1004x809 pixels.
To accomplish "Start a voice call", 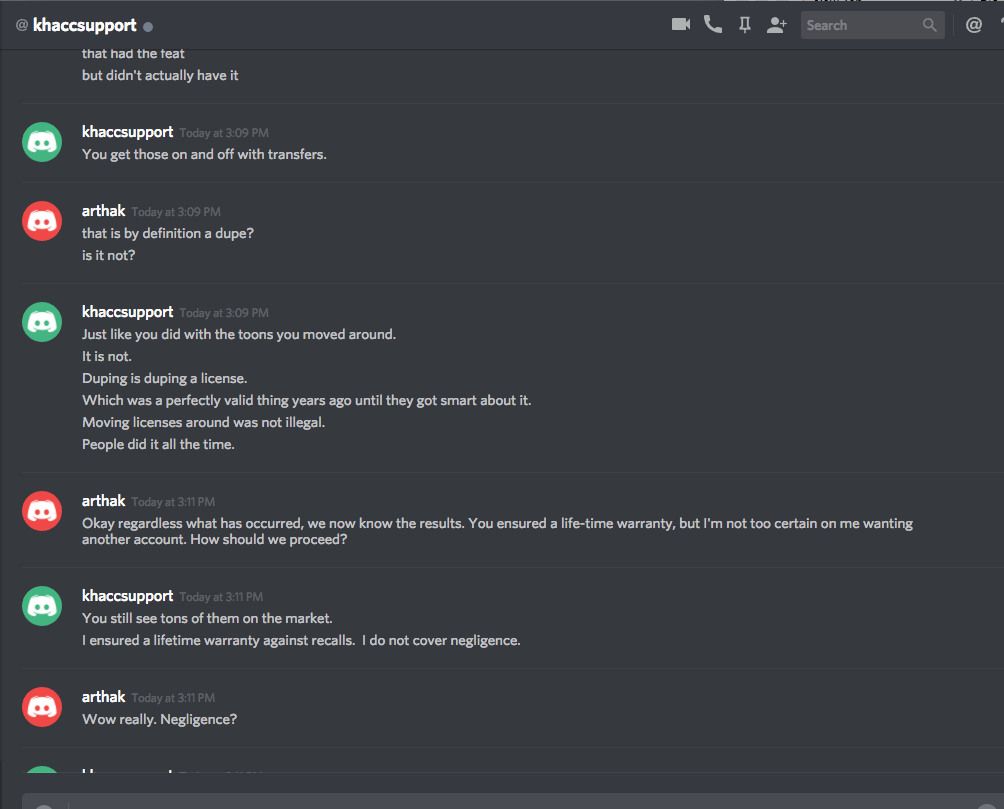I will pyautogui.click(x=713, y=25).
